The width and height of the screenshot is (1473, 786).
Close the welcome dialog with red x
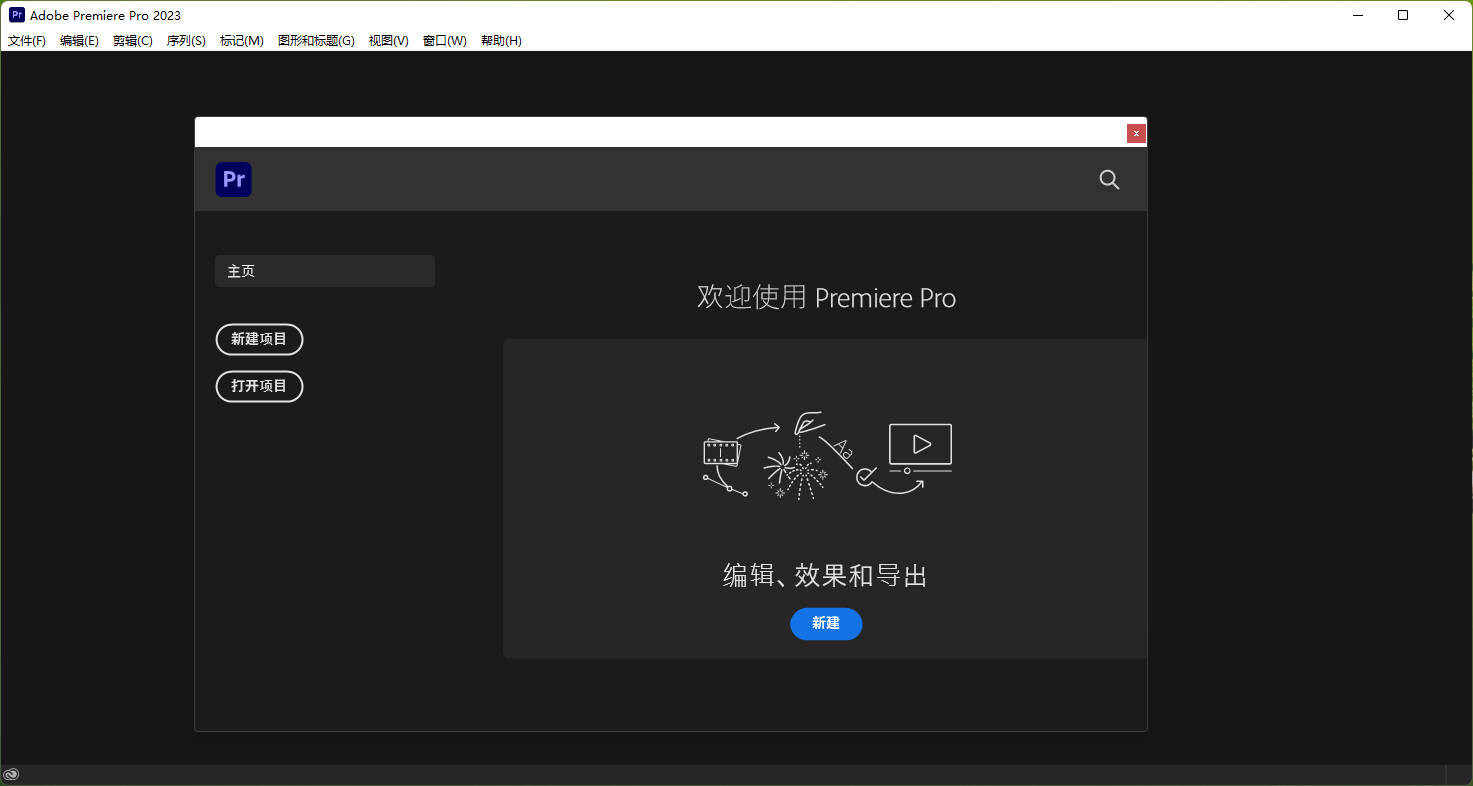pos(1136,133)
